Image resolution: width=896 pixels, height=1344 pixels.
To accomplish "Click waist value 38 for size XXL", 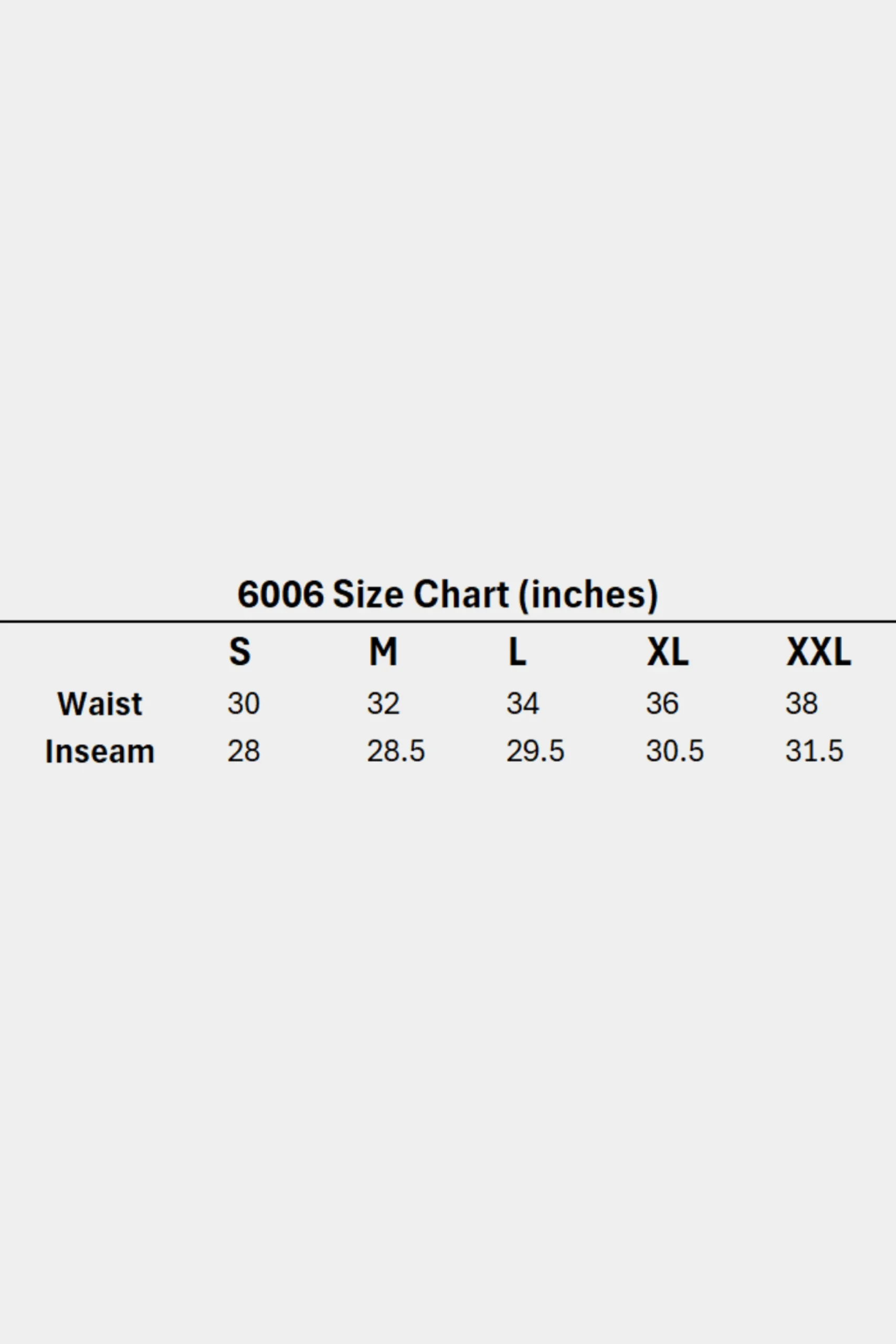I will (802, 703).
